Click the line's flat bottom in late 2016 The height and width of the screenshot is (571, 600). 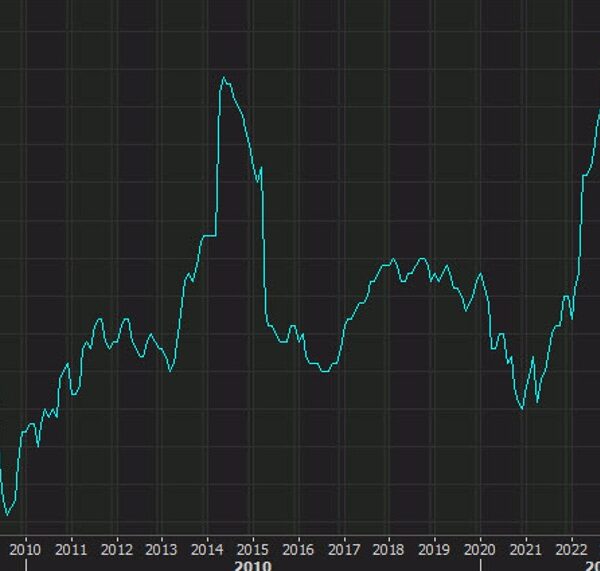tap(324, 371)
